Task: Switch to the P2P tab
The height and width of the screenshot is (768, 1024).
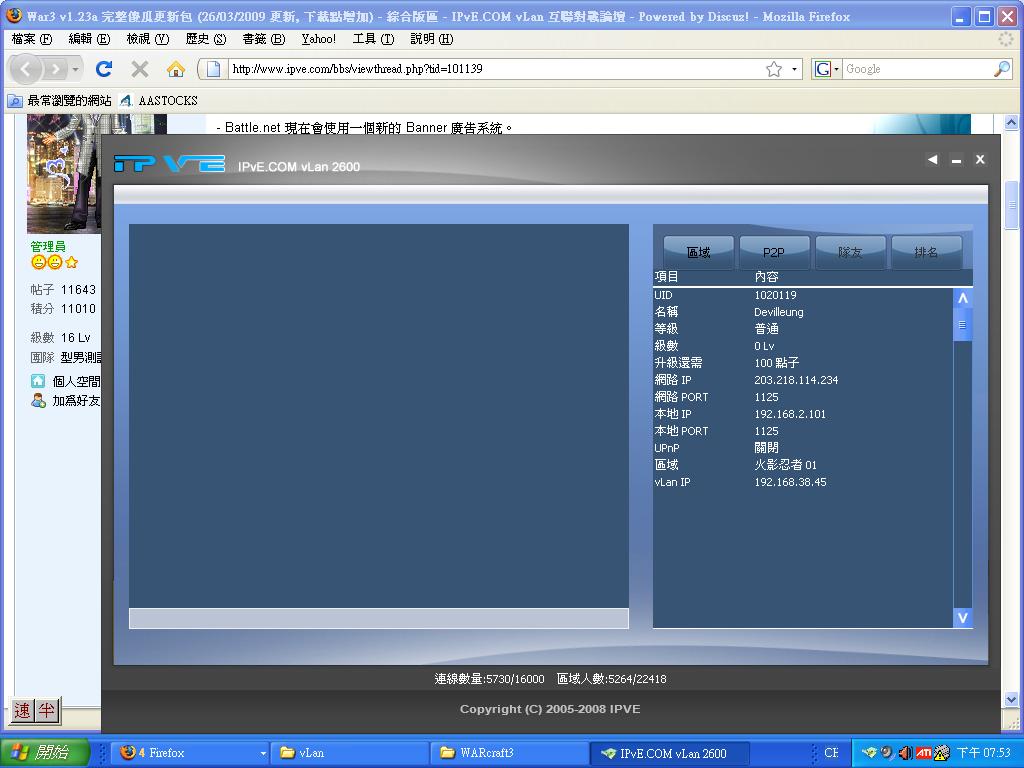Action: [773, 252]
